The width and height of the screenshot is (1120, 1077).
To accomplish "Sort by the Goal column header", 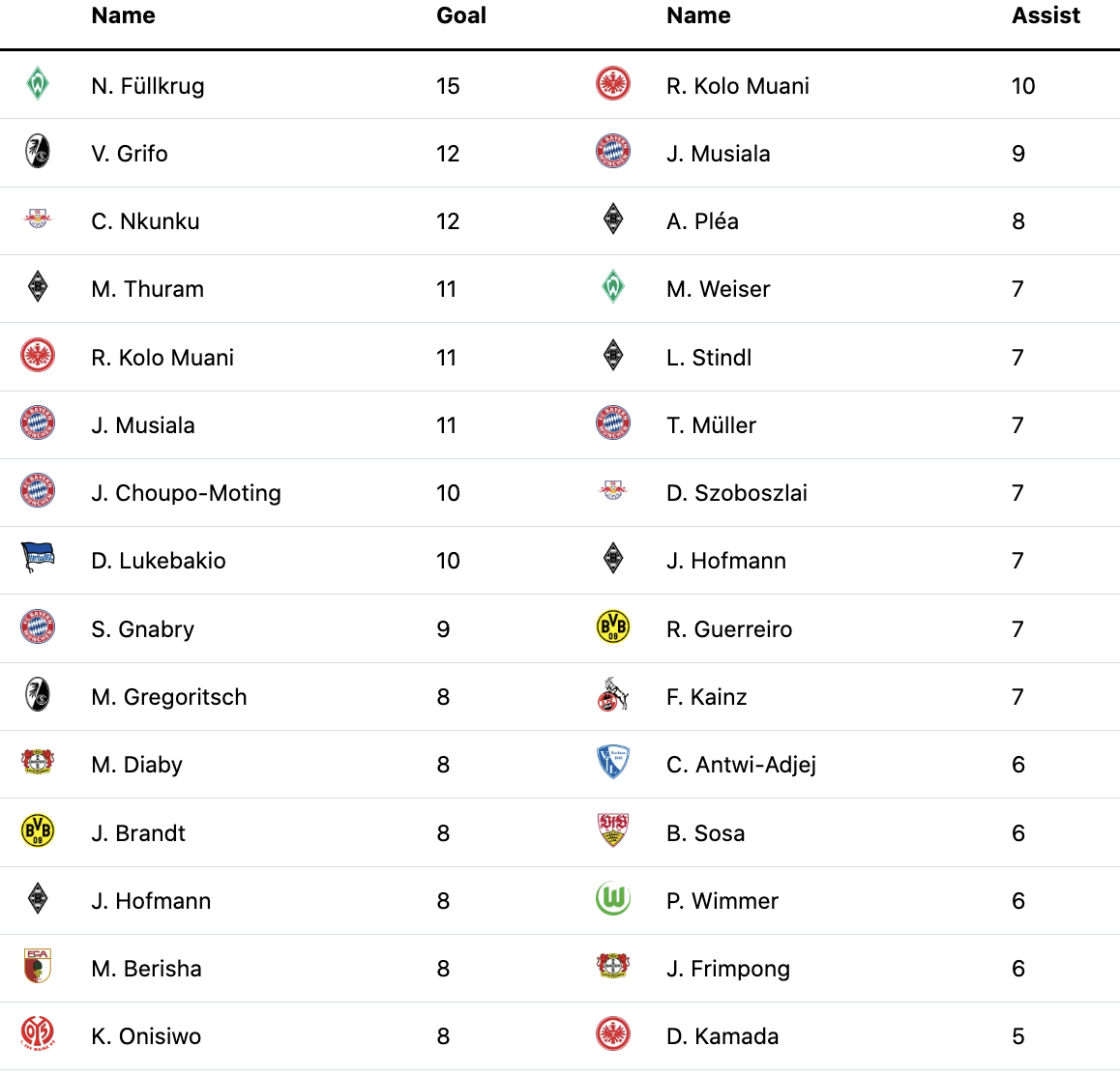I will pyautogui.click(x=461, y=15).
